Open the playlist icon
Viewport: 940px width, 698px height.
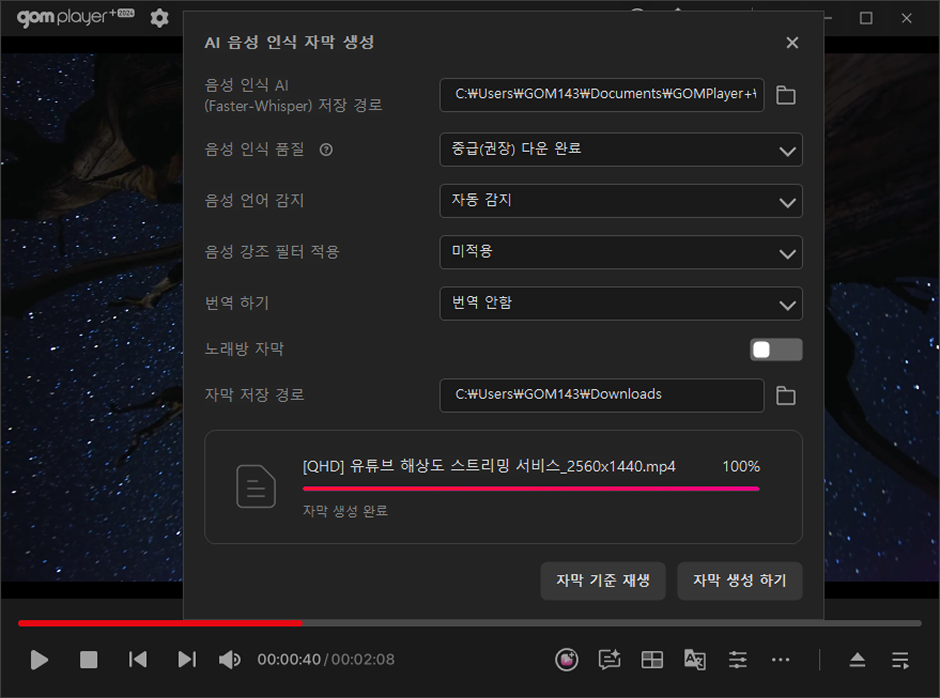[900, 659]
